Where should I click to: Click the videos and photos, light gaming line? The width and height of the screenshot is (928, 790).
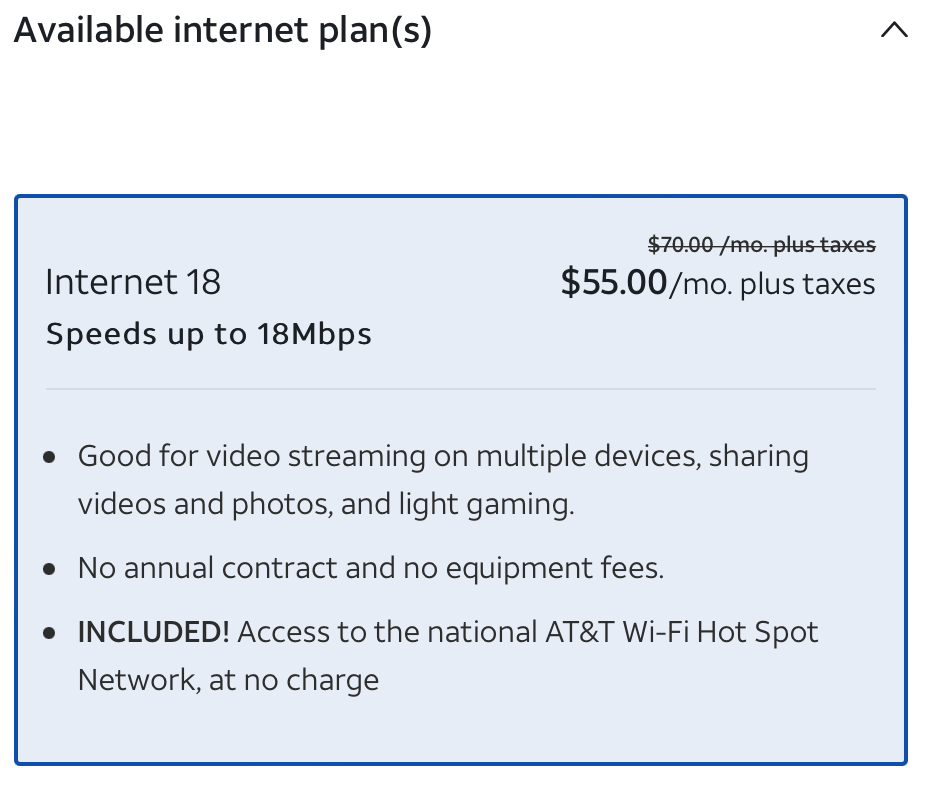[x=326, y=504]
